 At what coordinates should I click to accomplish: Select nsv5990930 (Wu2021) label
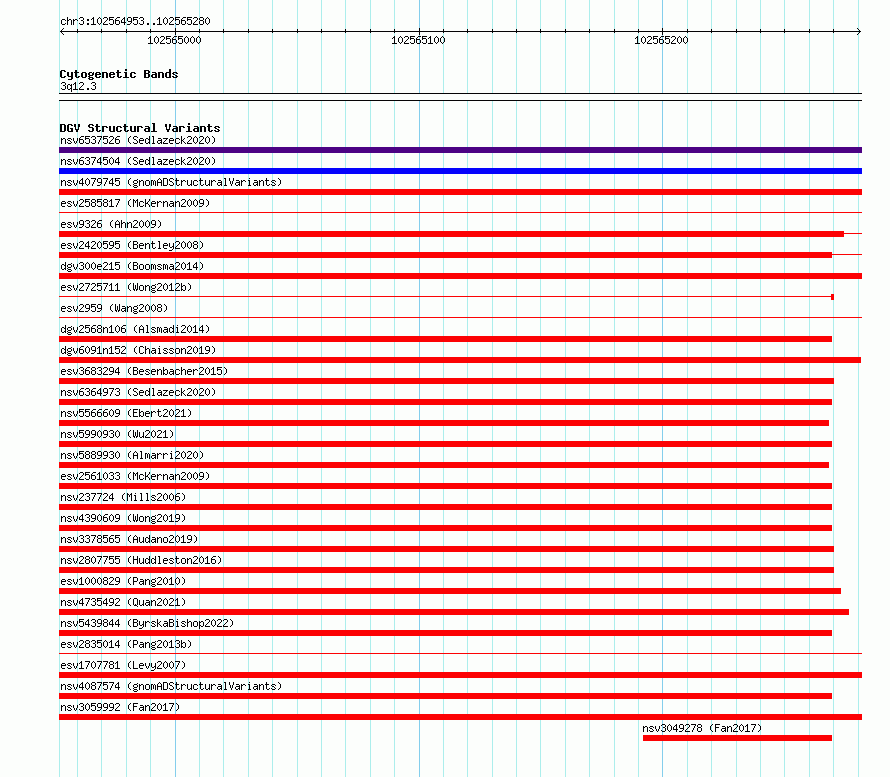117,434
